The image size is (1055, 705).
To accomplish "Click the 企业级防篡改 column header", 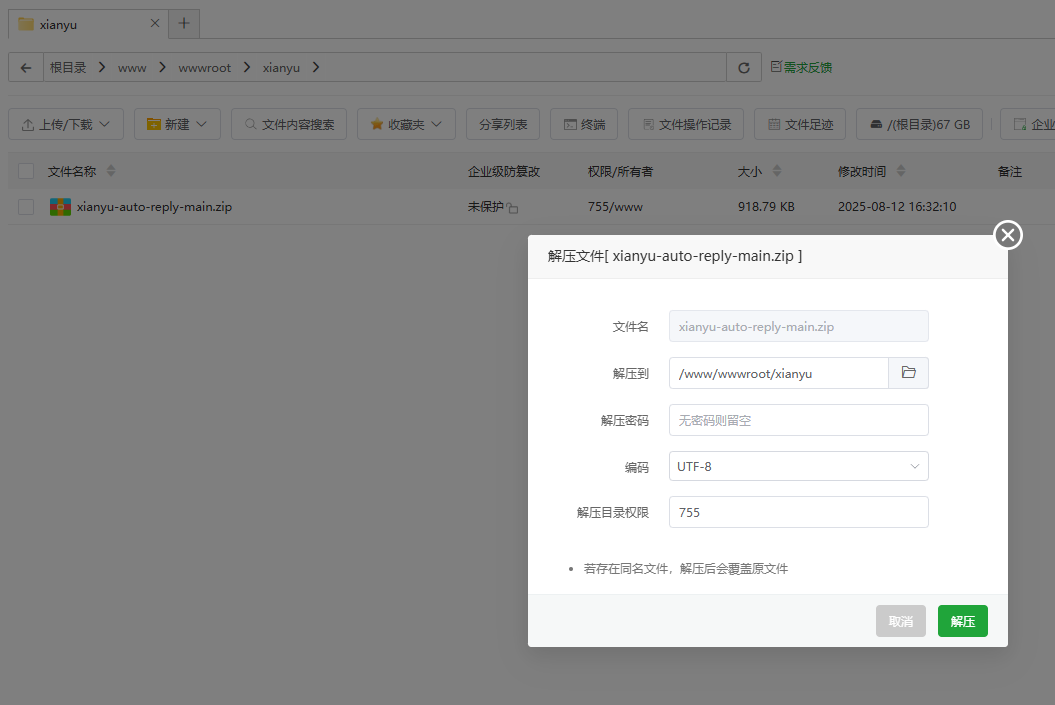I will [504, 172].
